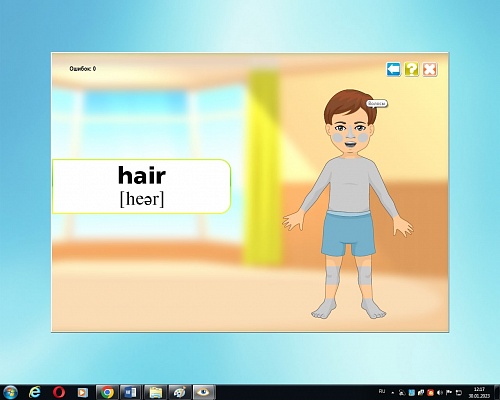Open the Opera browser from the taskbar
Image resolution: width=500 pixels, height=400 pixels.
[x=59, y=392]
